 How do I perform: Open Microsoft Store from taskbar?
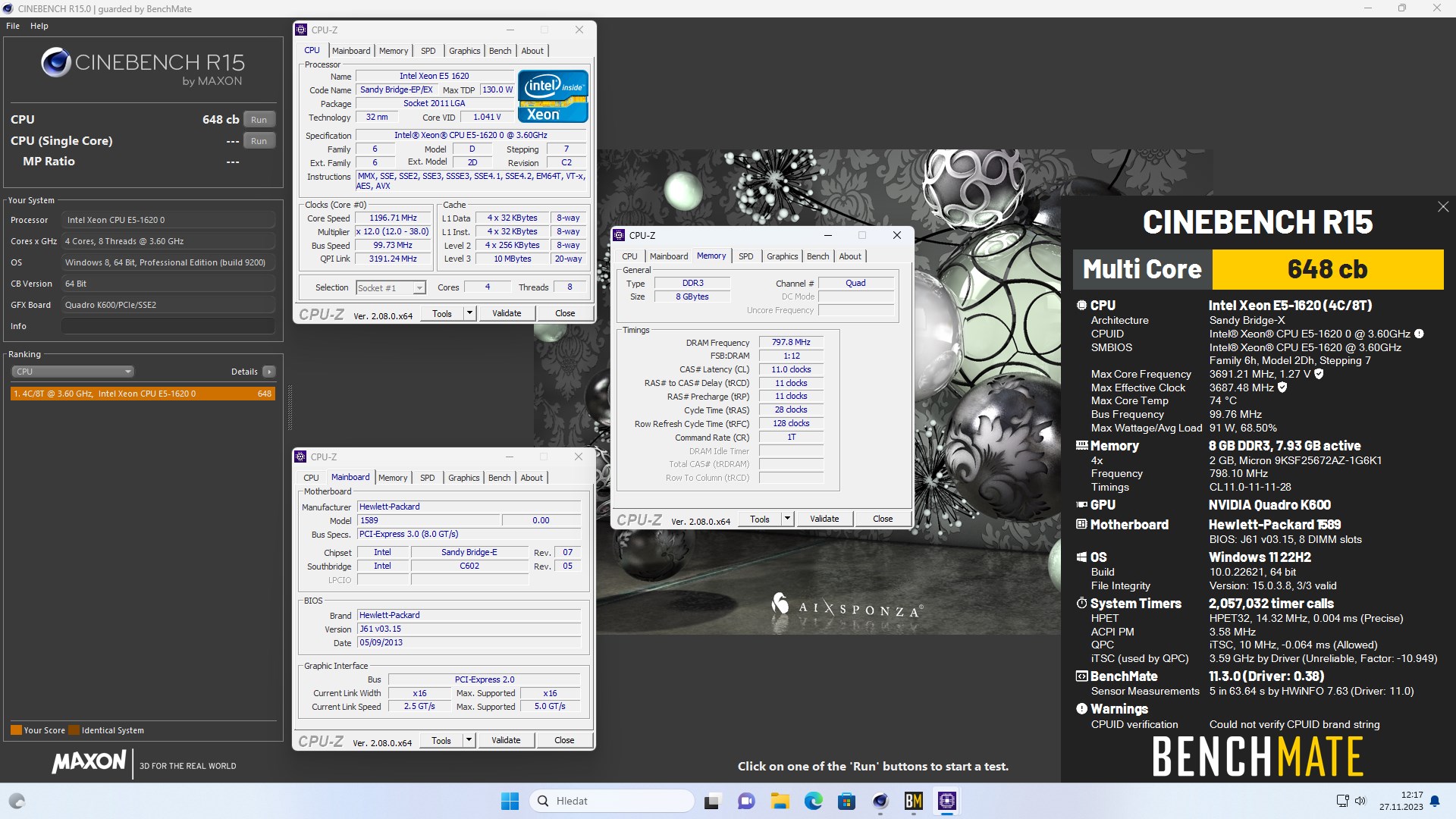pyautogui.click(x=847, y=802)
